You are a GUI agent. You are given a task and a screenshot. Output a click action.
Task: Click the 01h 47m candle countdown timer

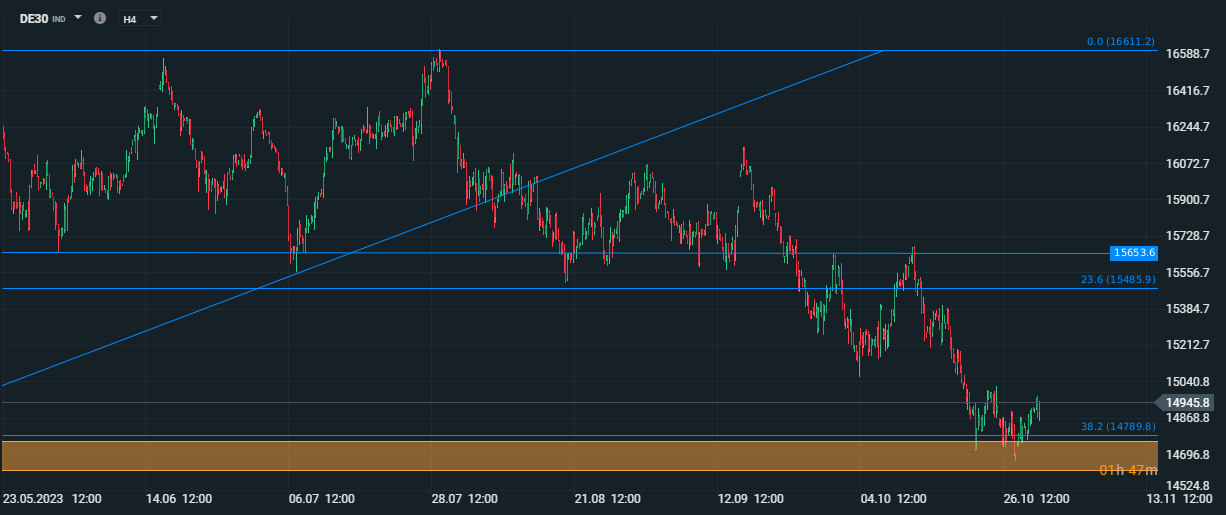coord(1127,470)
